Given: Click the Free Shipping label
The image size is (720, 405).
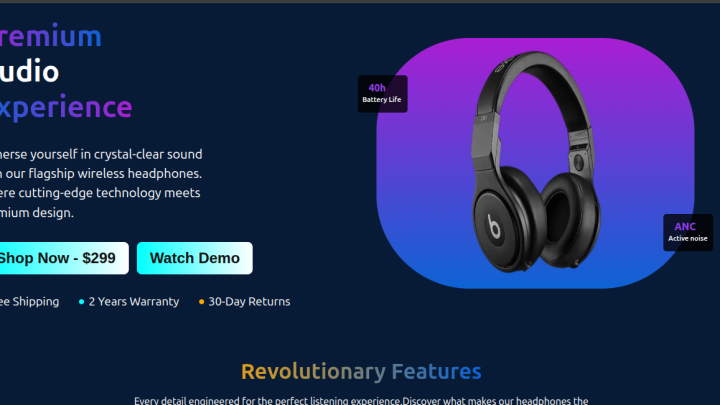Looking at the screenshot, I should point(29,302).
